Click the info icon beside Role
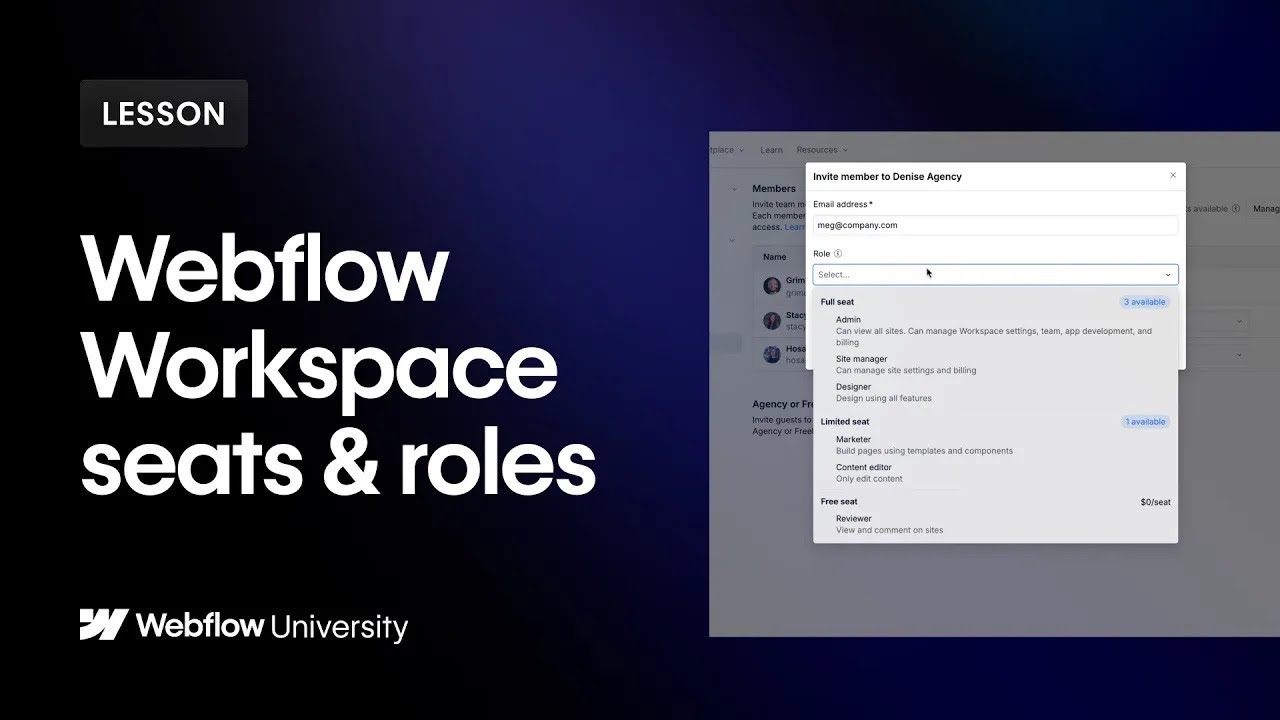 click(x=838, y=254)
